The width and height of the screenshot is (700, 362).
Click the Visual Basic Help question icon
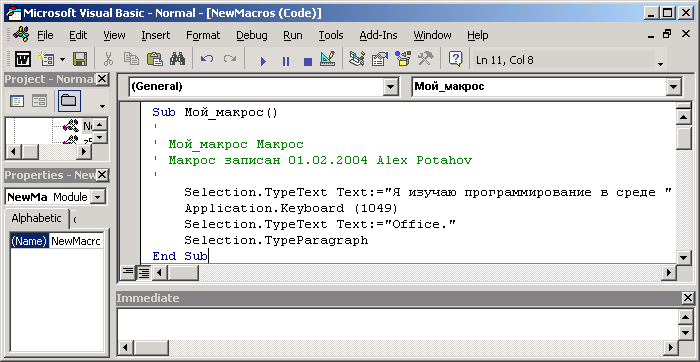point(455,59)
